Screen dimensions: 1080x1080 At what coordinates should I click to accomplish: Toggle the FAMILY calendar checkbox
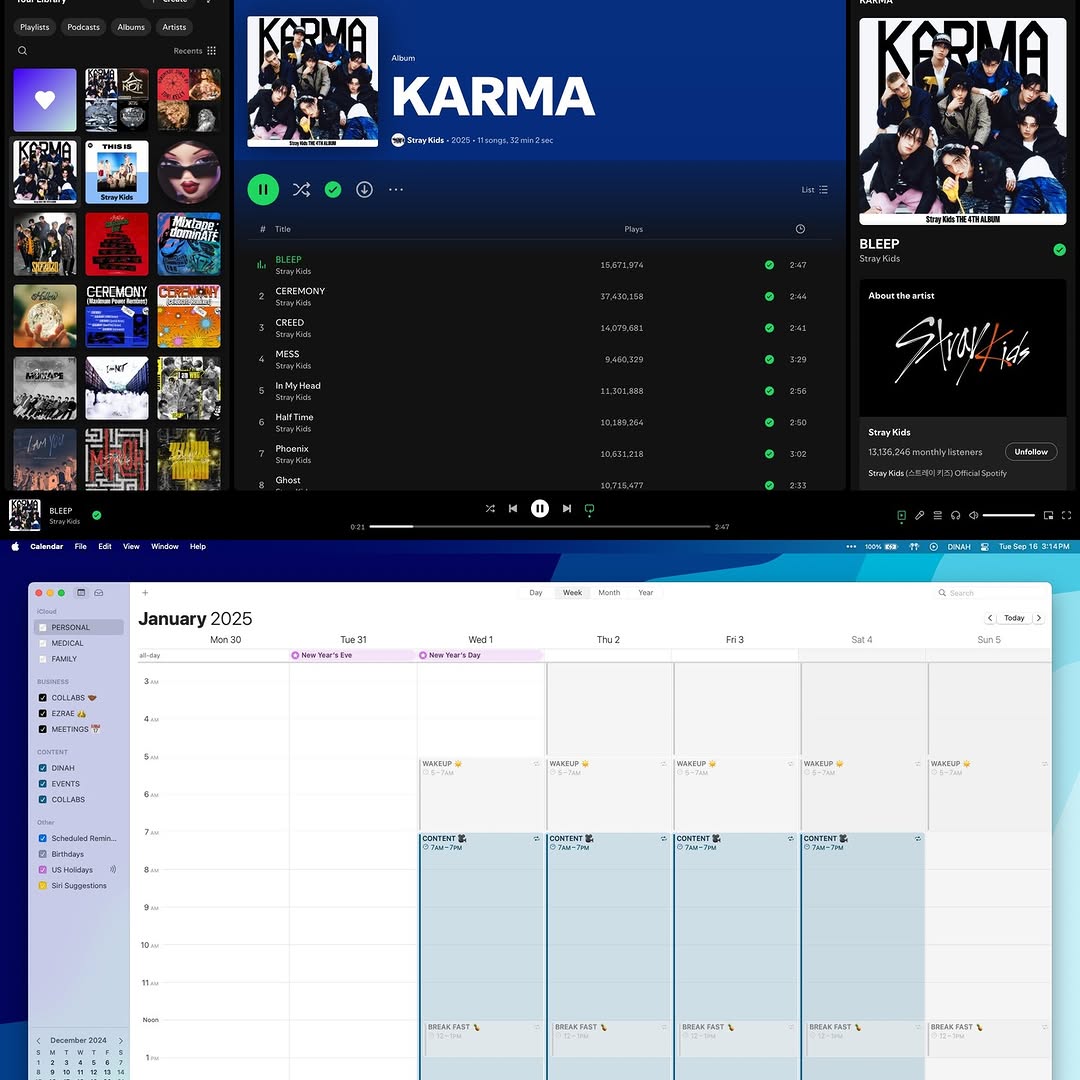tap(43, 659)
